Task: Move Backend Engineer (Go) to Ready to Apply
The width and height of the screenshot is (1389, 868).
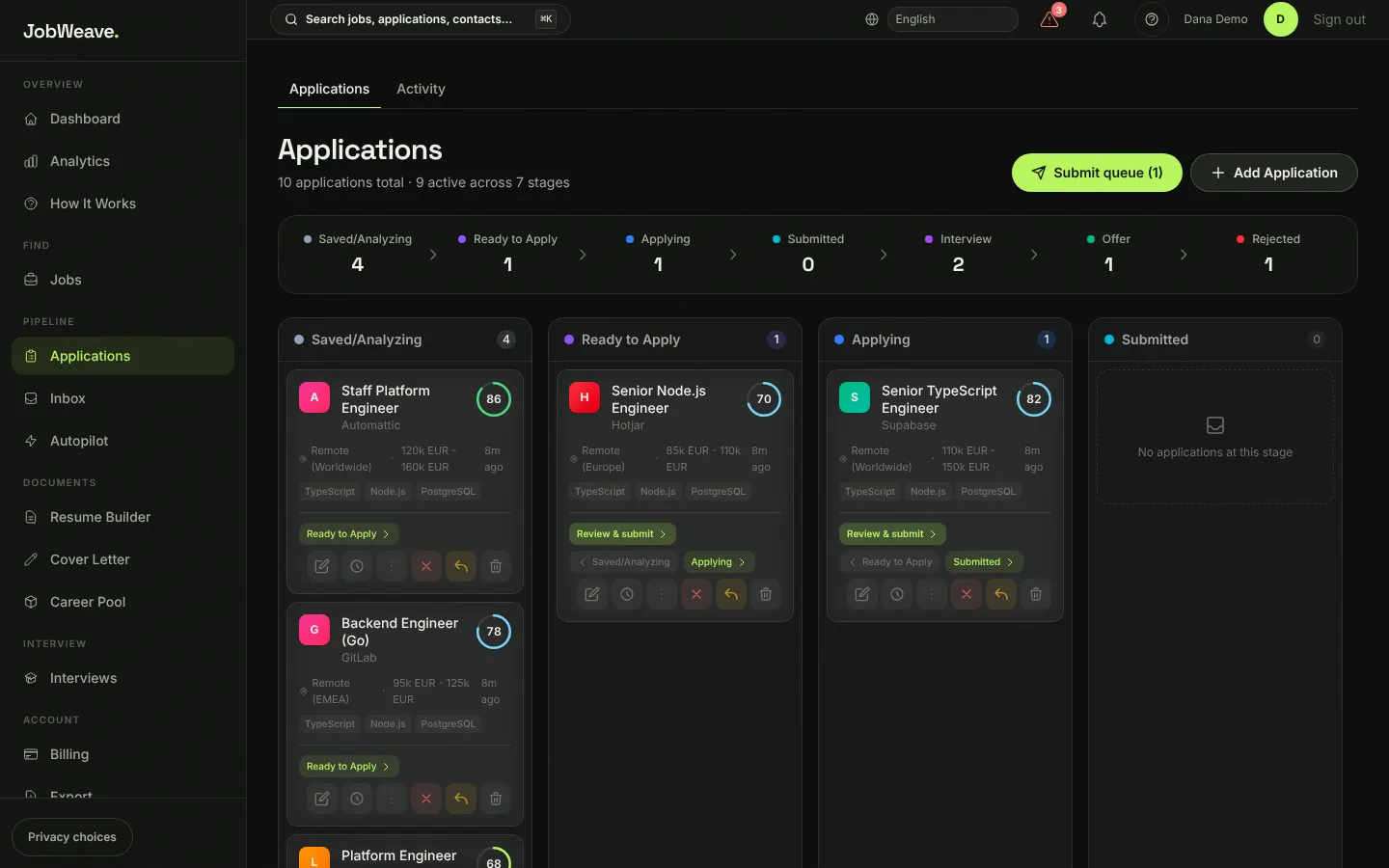Action: tap(348, 766)
